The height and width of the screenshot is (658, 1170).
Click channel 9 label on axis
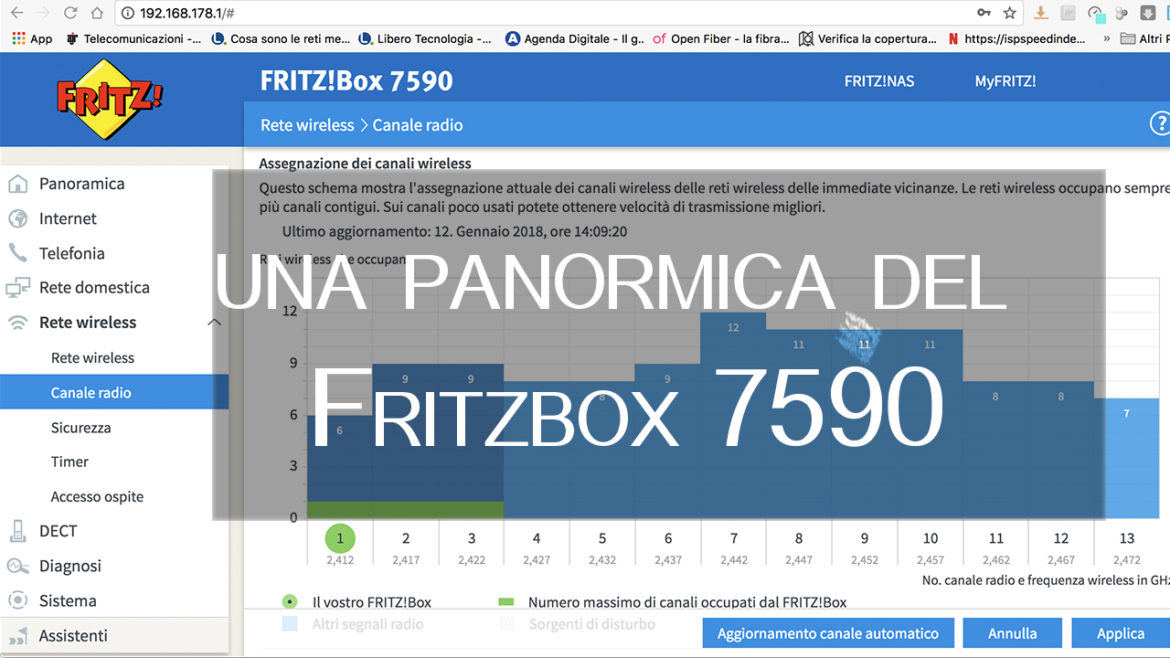tap(864, 538)
